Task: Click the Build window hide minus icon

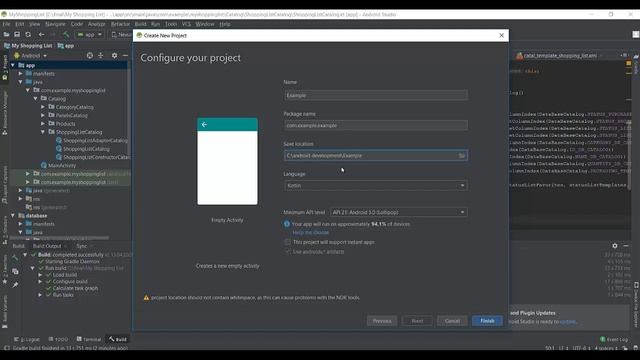Action: tap(626, 246)
